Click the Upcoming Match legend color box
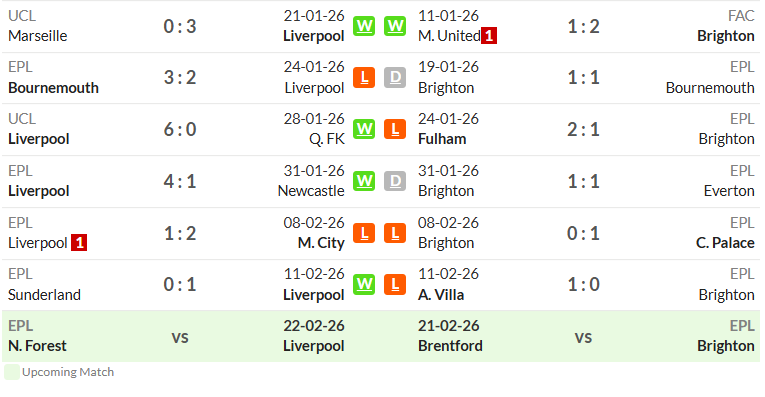This screenshot has height=397, width=765. pyautogui.click(x=12, y=372)
